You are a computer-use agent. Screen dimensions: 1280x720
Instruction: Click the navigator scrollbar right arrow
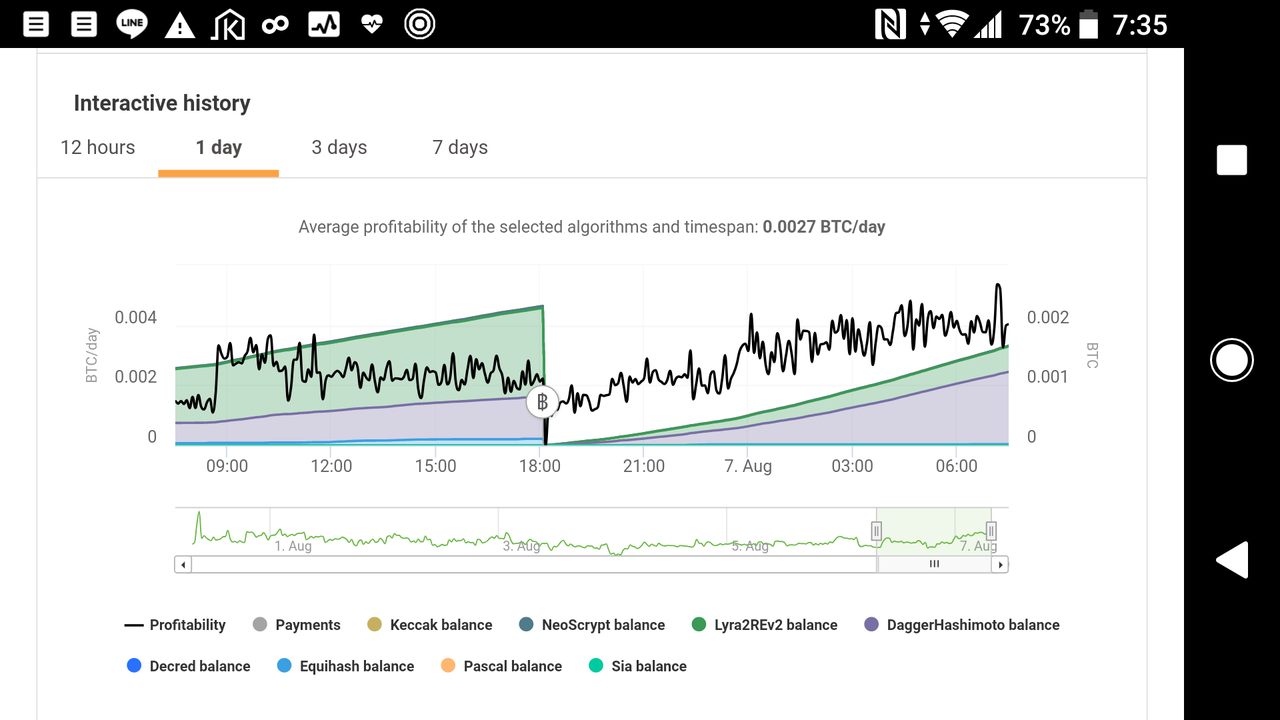[999, 565]
